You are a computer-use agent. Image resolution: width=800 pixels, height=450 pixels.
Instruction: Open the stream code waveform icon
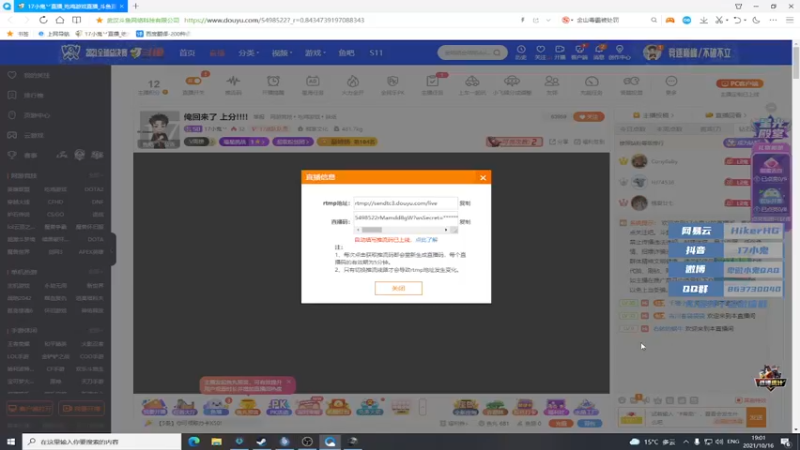[x=233, y=85]
